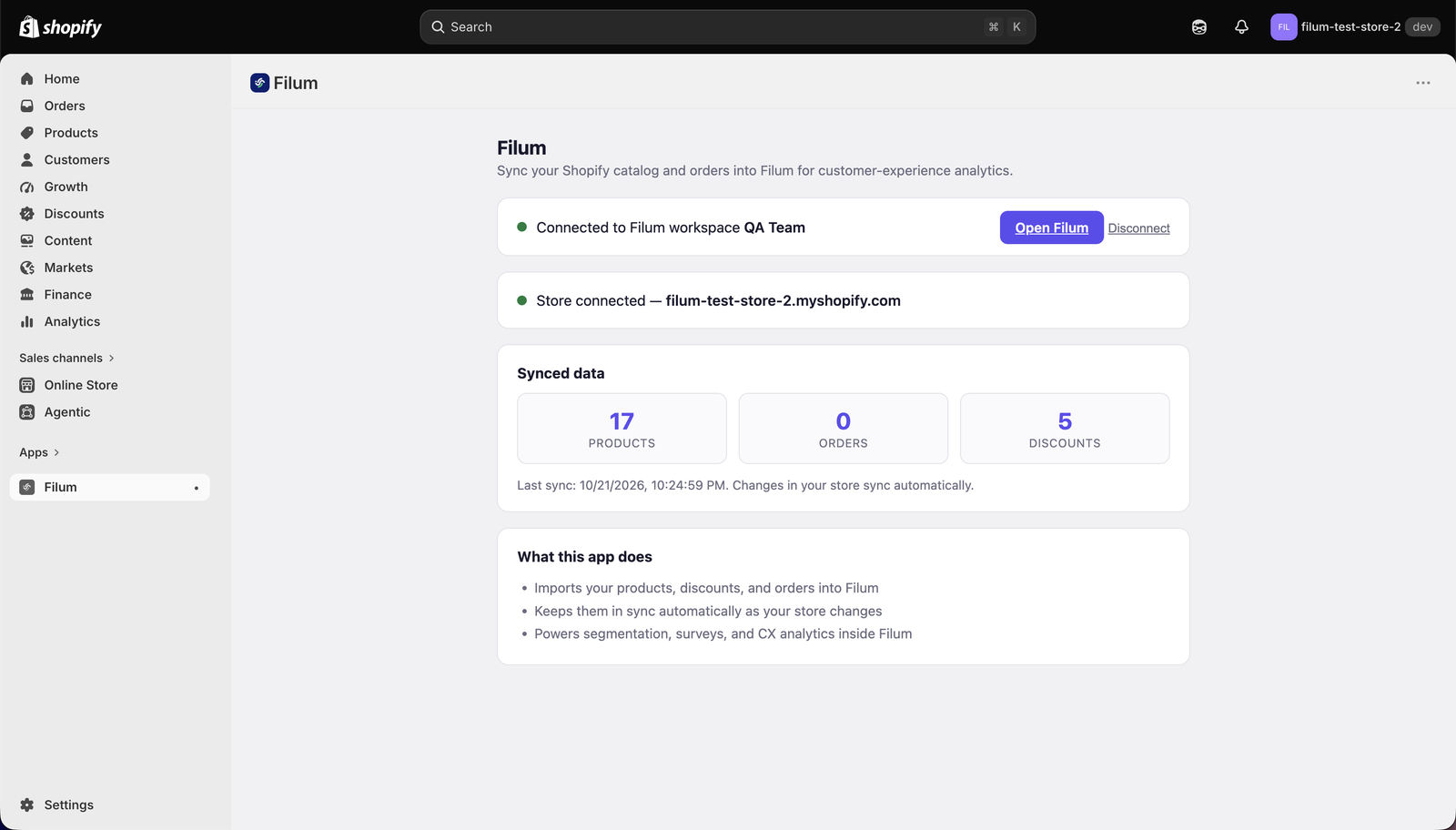Image resolution: width=1456 pixels, height=830 pixels.
Task: Click the Agentic channel icon
Action: coord(27,412)
